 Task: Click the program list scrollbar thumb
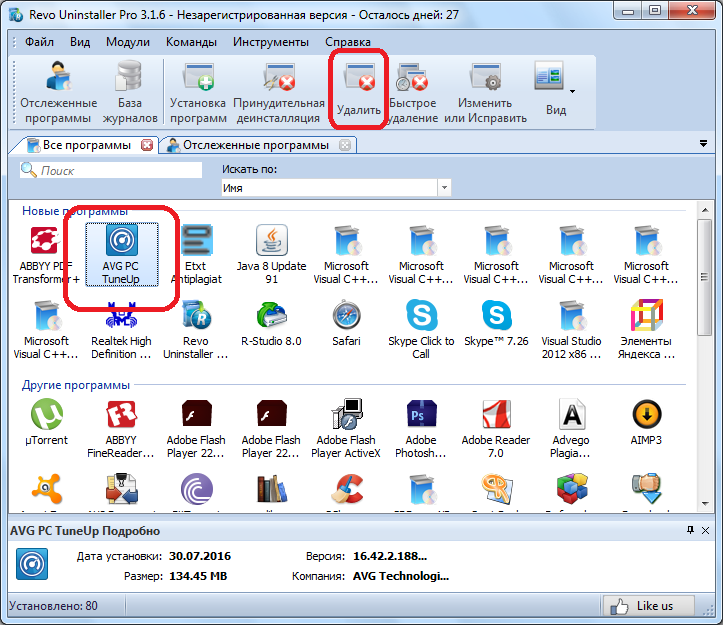[x=705, y=277]
